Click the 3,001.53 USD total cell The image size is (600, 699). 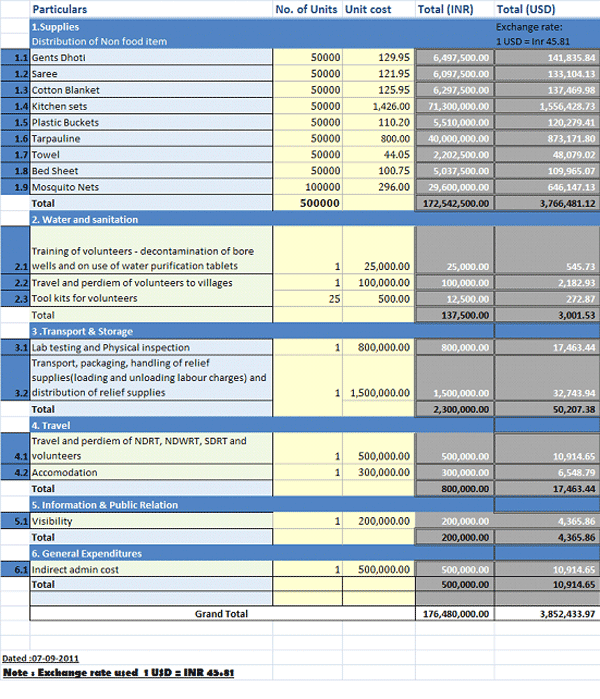(547, 315)
